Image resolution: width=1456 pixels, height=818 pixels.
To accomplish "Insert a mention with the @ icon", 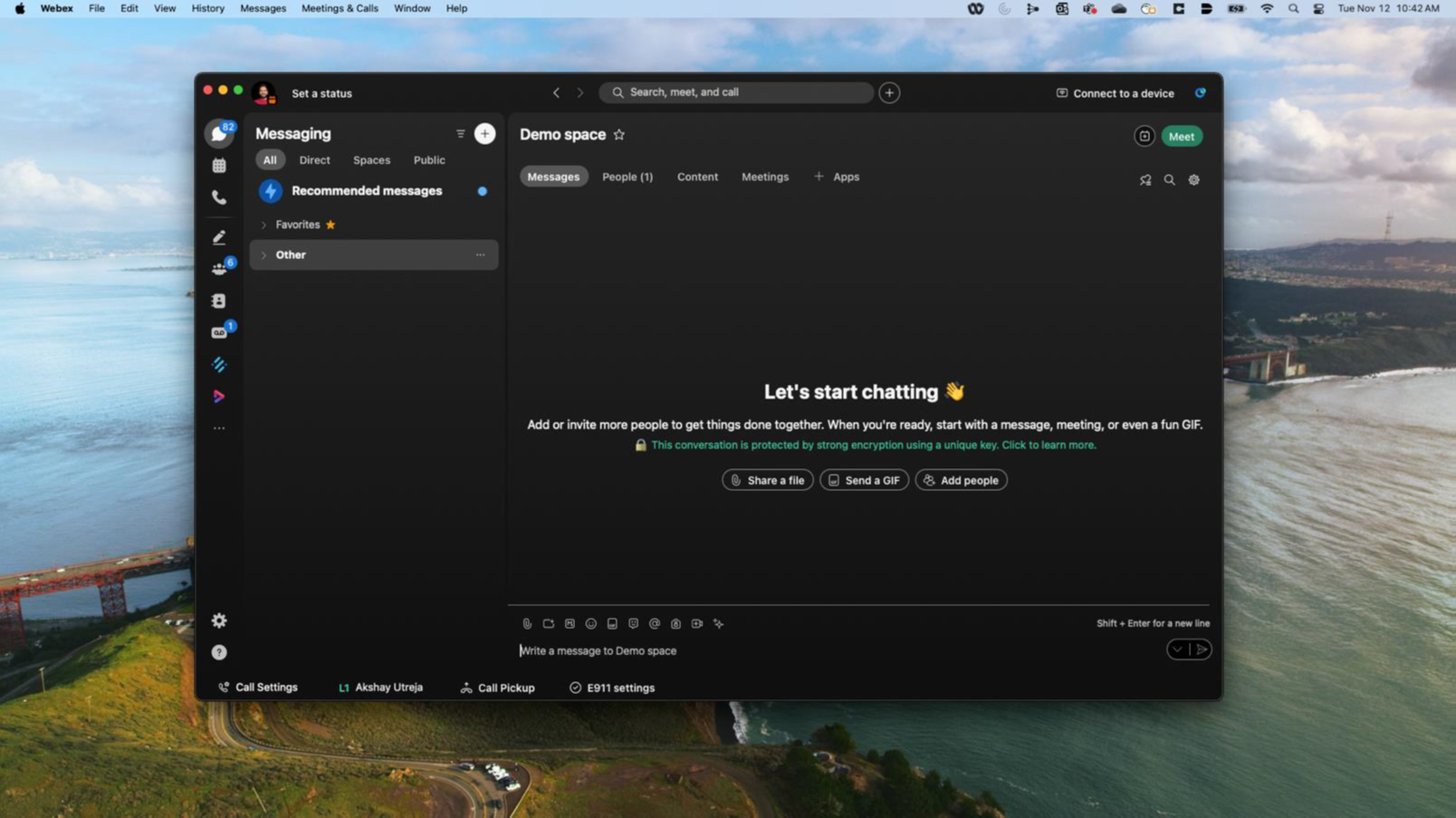I will click(x=655, y=623).
